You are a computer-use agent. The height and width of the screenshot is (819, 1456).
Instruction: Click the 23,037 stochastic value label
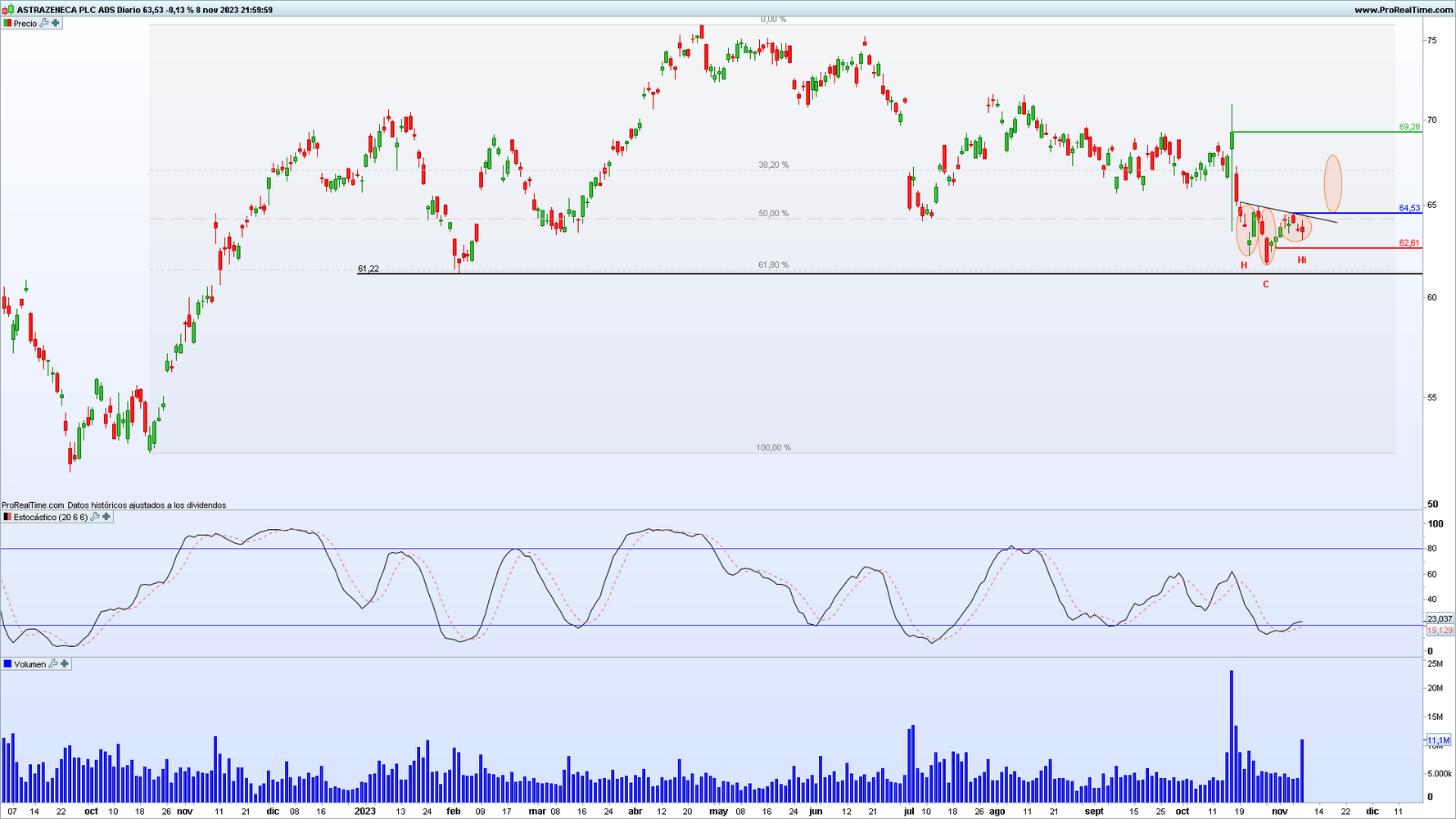point(1440,618)
